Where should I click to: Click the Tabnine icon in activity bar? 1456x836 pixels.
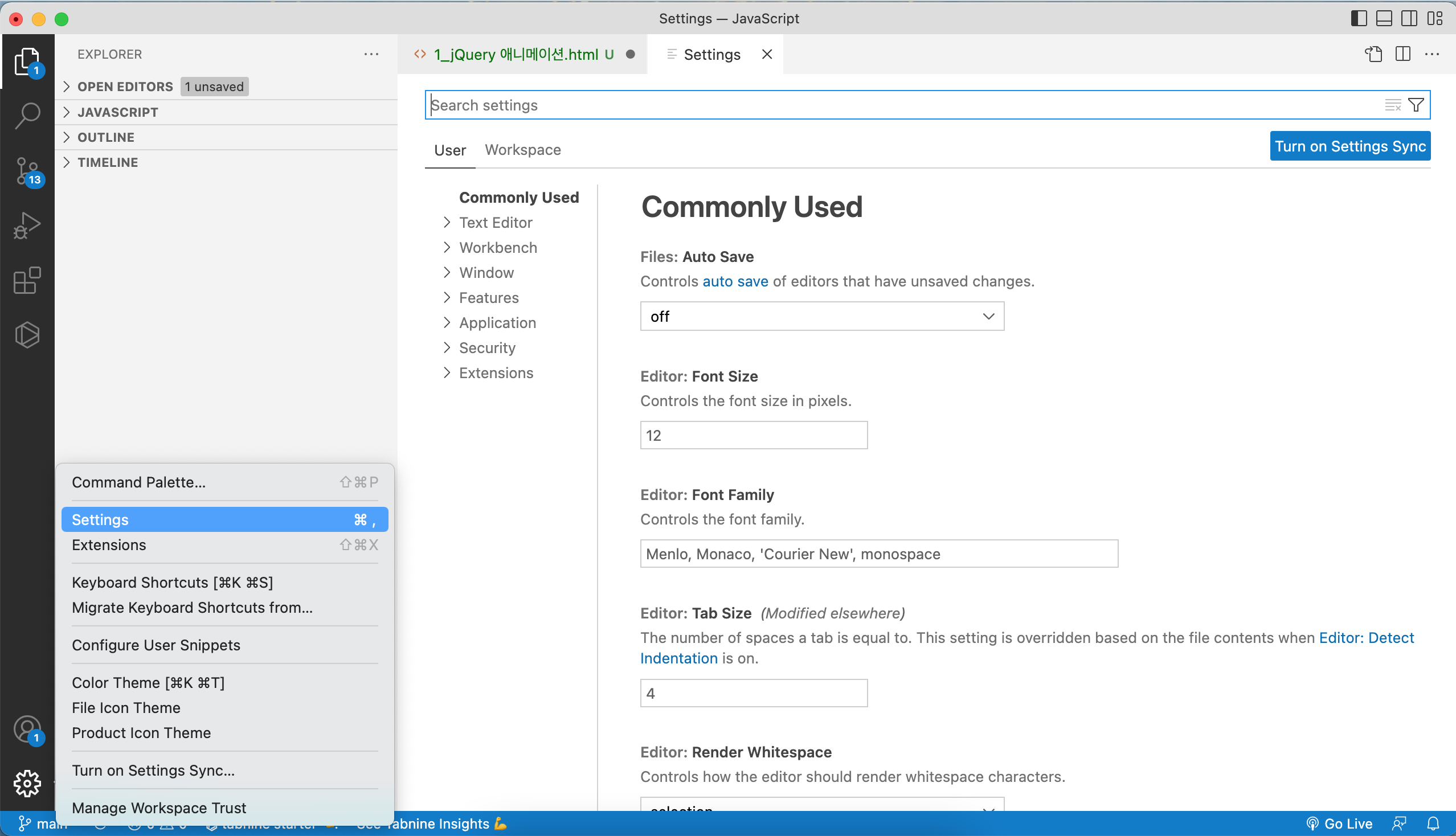[27, 335]
